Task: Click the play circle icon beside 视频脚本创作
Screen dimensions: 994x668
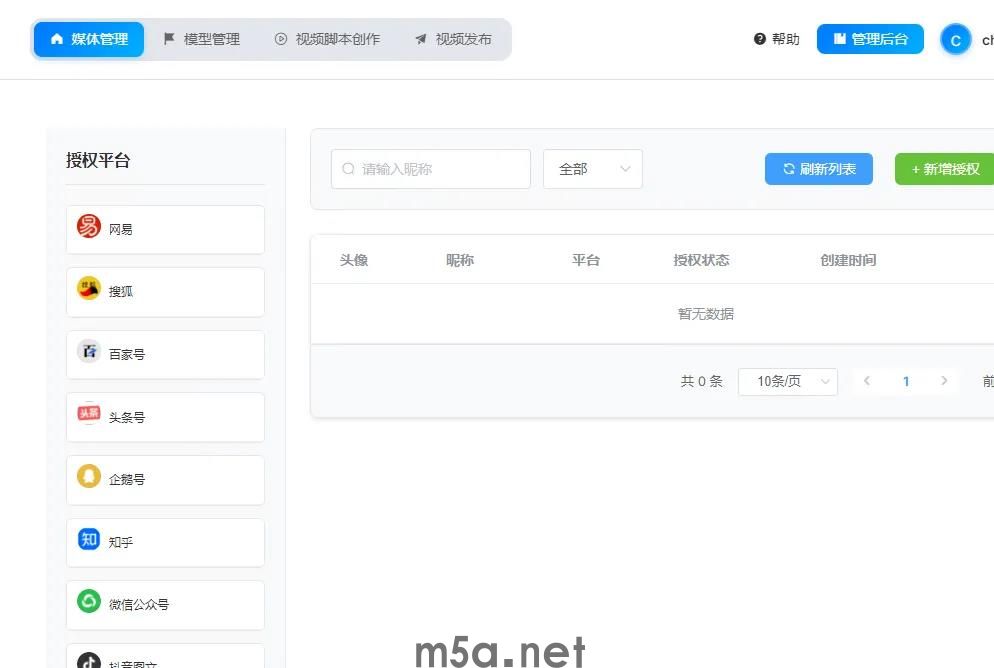Action: coord(281,39)
